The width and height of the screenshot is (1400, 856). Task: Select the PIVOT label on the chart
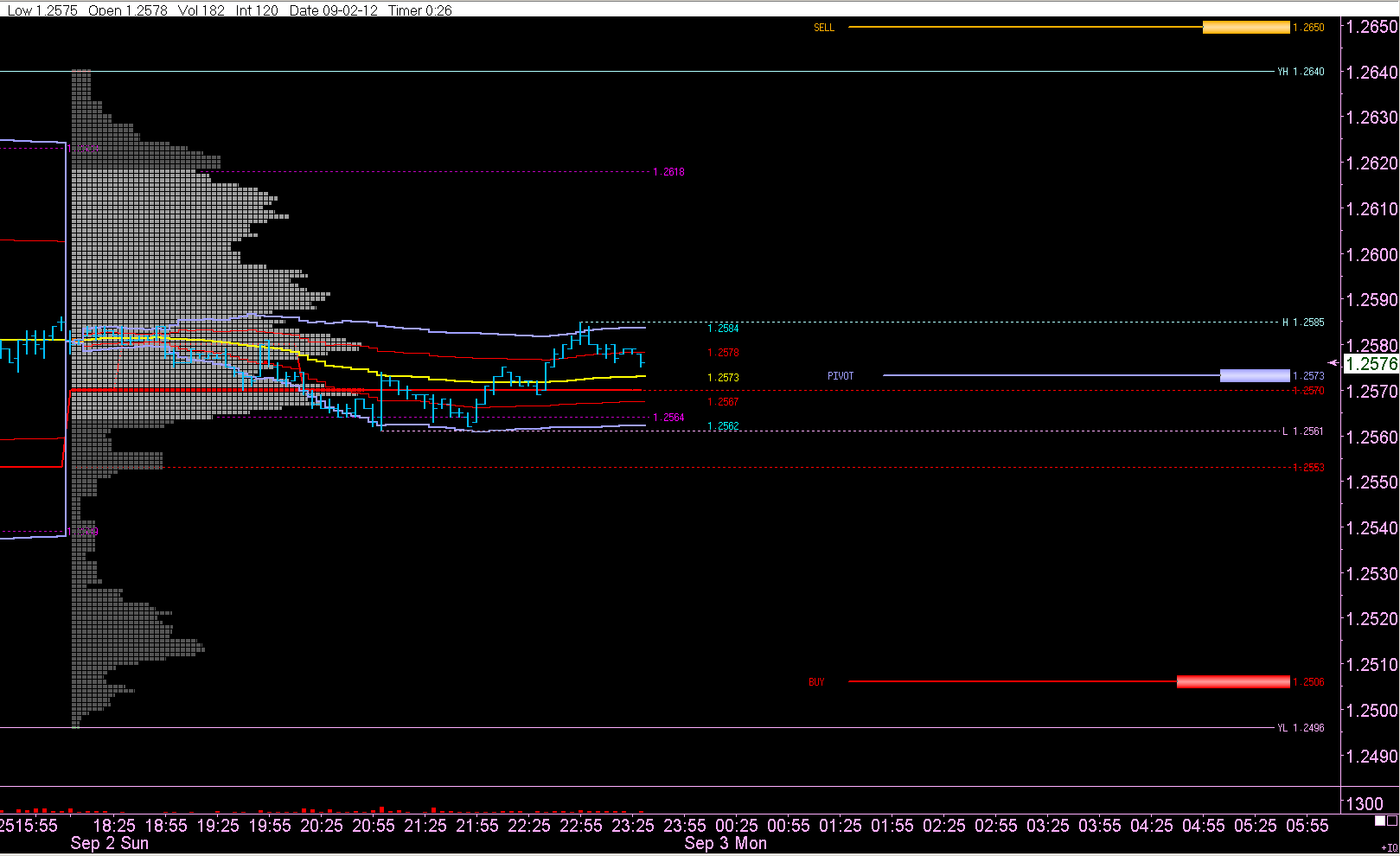point(841,376)
